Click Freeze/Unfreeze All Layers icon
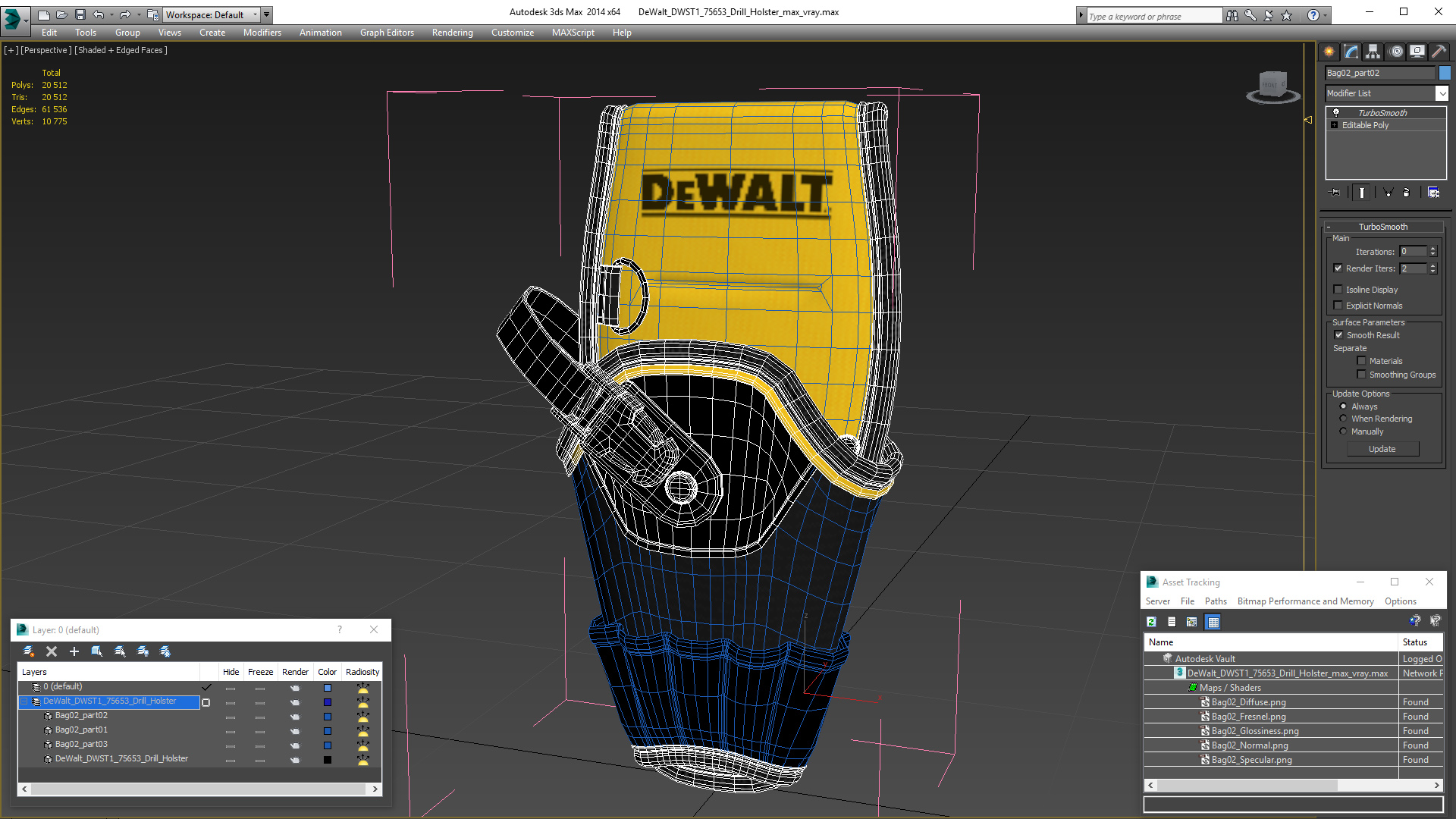Screen dimensions: 1456x819 (165, 651)
